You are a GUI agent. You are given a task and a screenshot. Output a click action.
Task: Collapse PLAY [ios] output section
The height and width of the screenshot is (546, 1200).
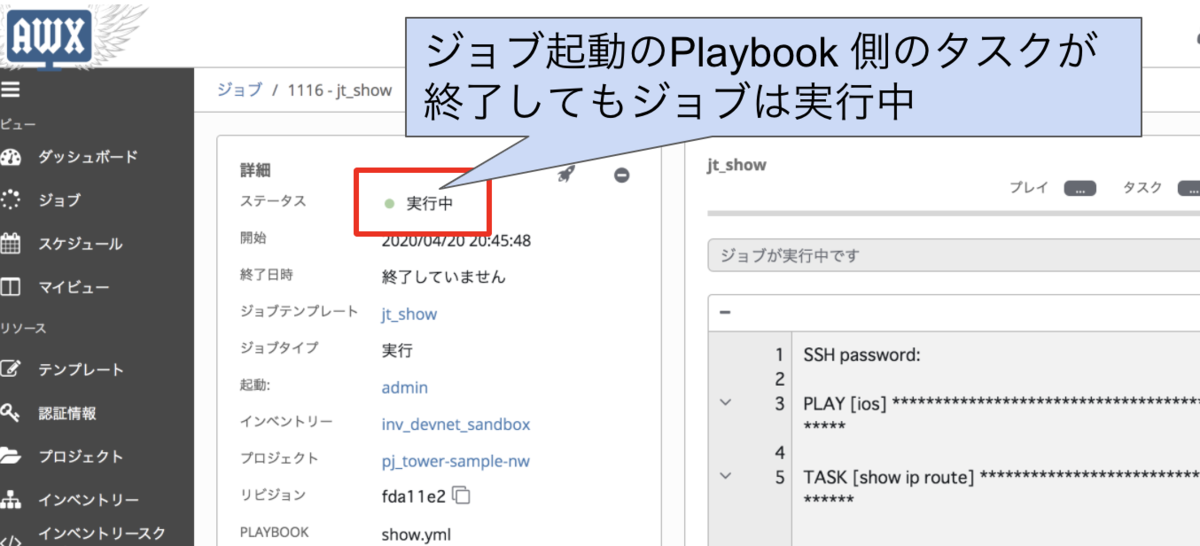[725, 402]
